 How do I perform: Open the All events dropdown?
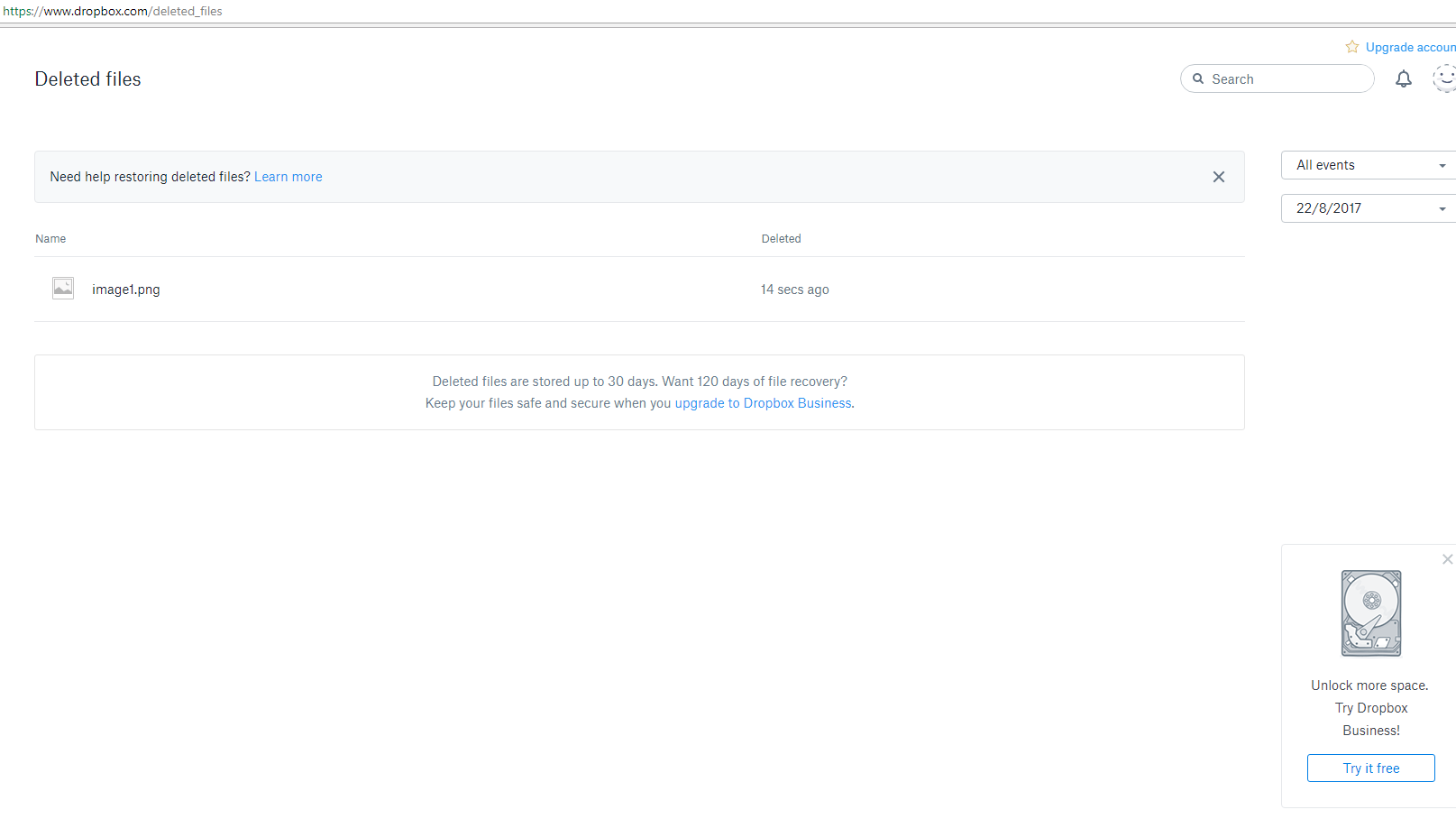coord(1369,165)
